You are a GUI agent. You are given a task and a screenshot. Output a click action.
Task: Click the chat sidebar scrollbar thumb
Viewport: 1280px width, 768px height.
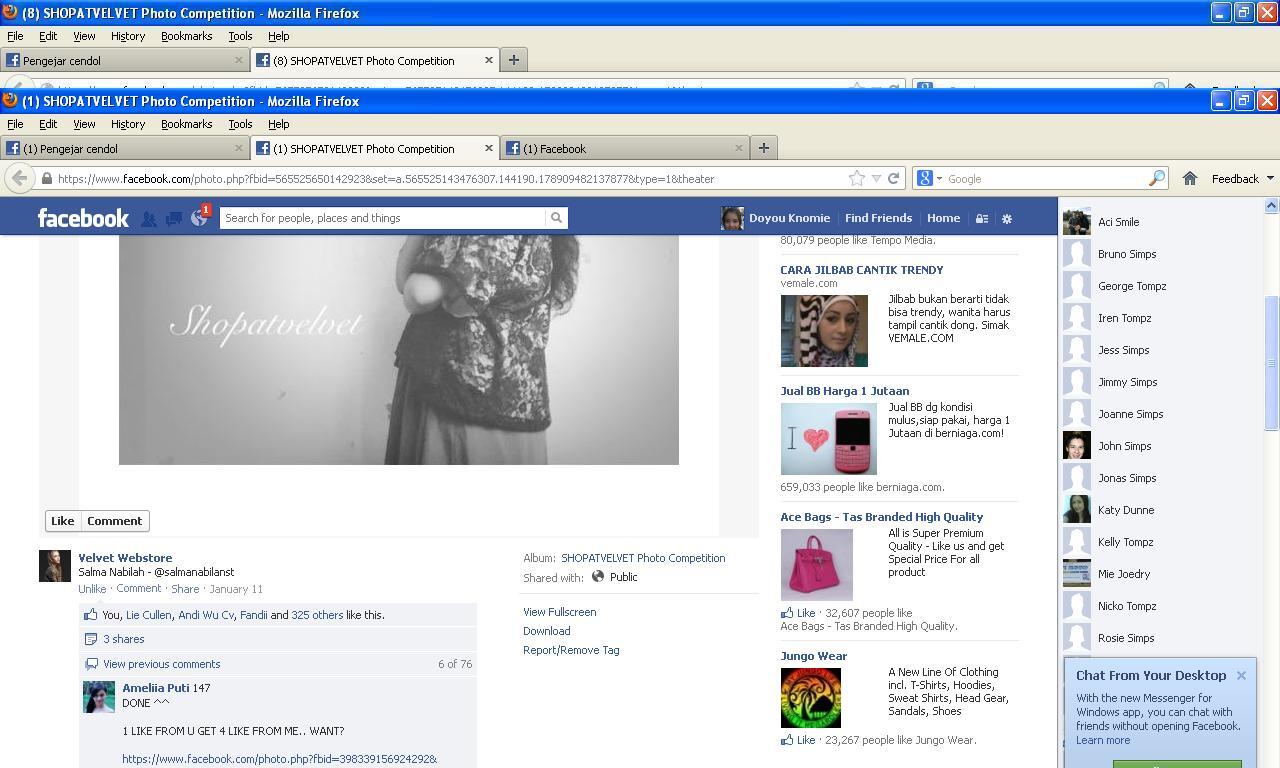[1271, 364]
